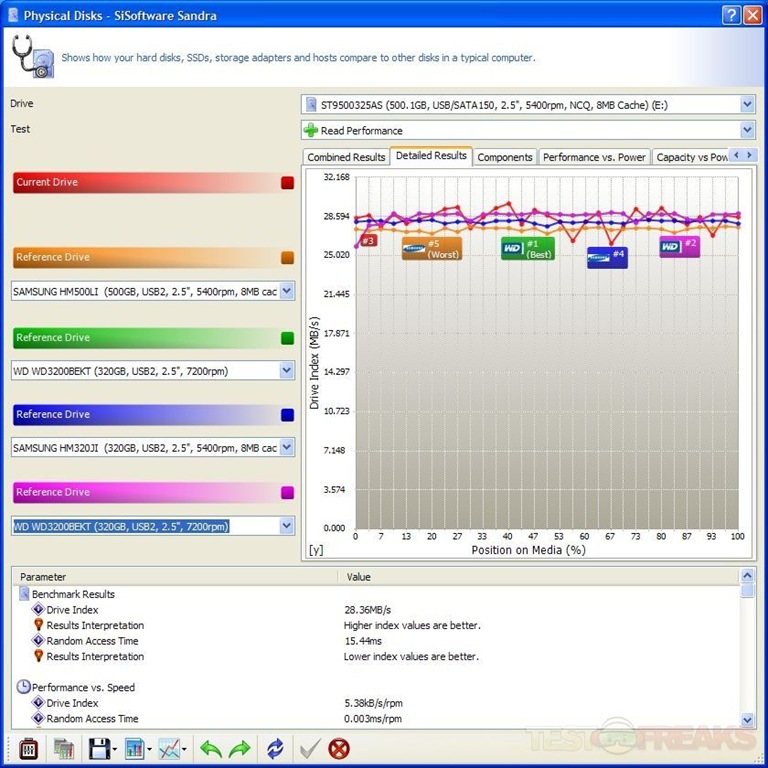The image size is (768, 768).
Task: Click the green back arrow icon
Action: [x=210, y=747]
